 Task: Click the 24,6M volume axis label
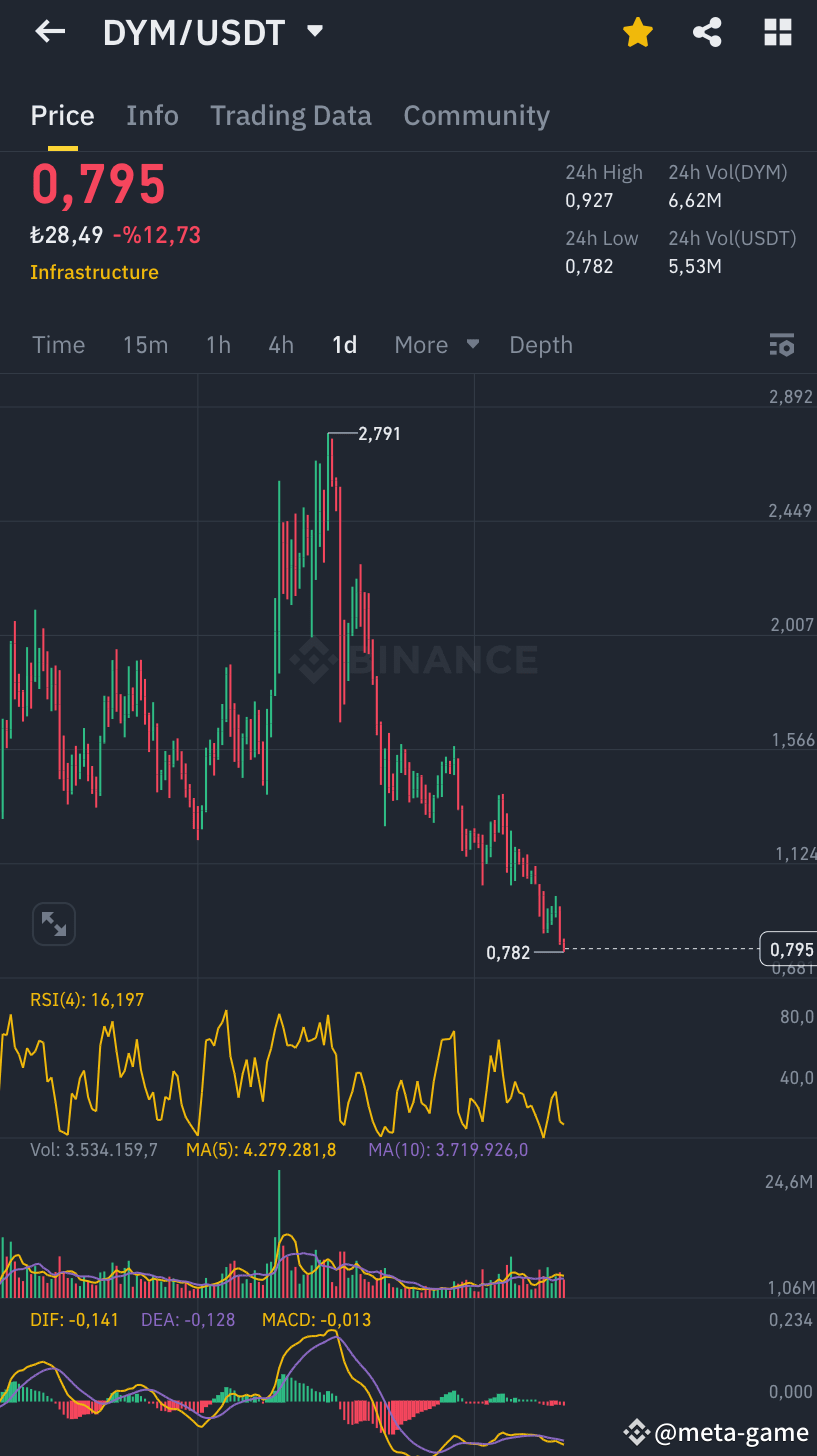coord(789,1182)
